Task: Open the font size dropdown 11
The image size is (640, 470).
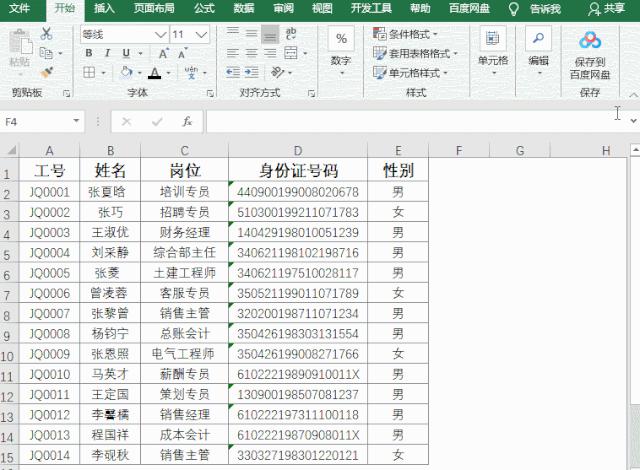Action: click(x=201, y=35)
